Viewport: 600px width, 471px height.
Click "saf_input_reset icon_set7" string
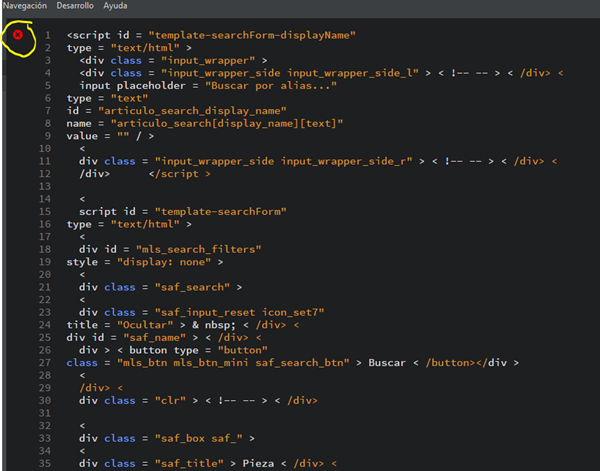tap(240, 313)
